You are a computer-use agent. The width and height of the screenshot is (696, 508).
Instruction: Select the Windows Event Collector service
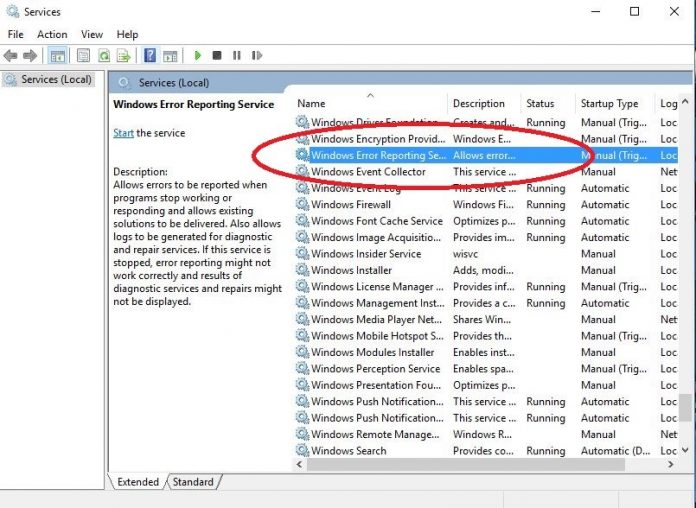coord(368,172)
